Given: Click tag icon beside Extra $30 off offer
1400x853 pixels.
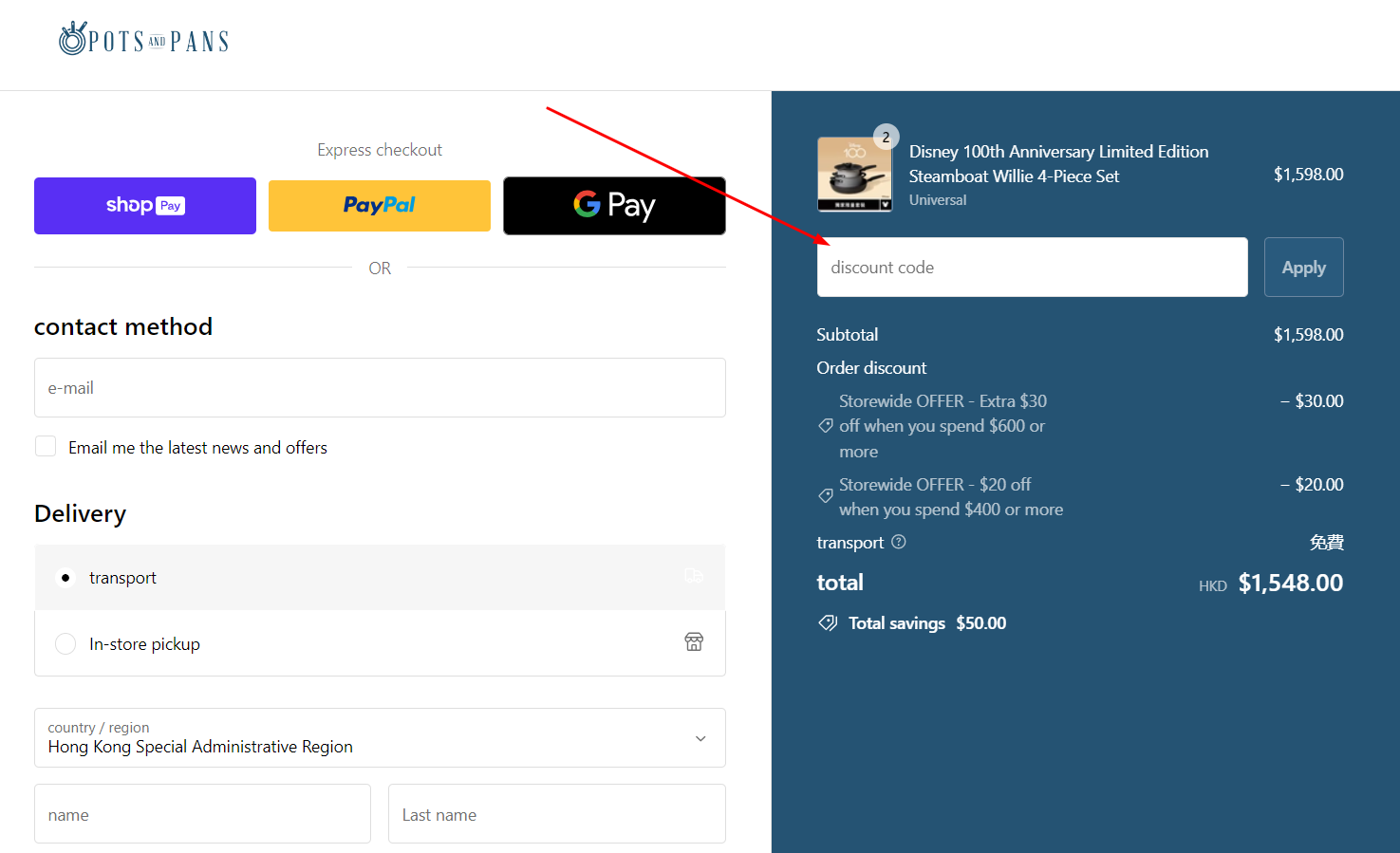Looking at the screenshot, I should pyautogui.click(x=826, y=426).
